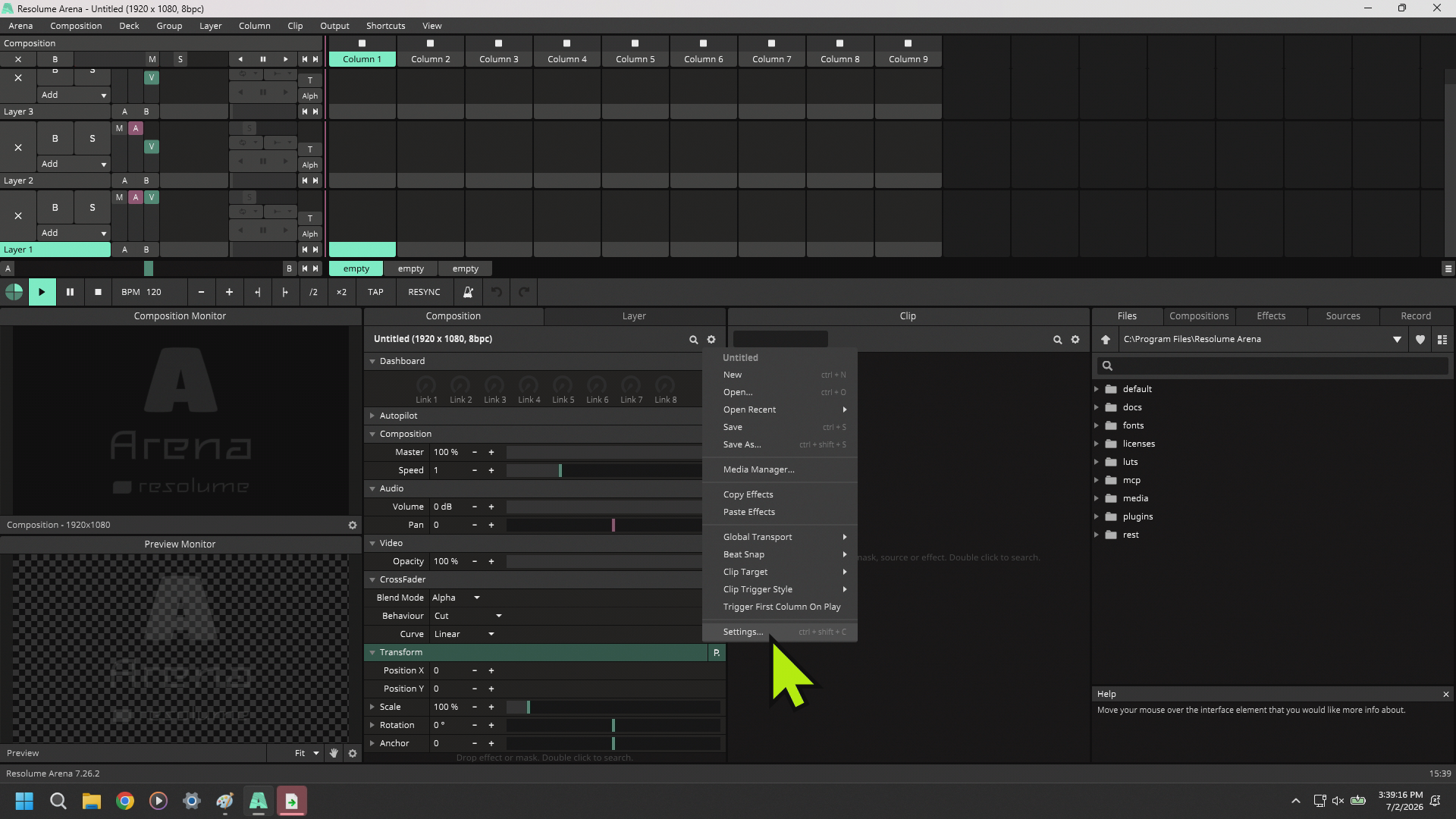Adjust the composition Speed slider

(x=604, y=470)
